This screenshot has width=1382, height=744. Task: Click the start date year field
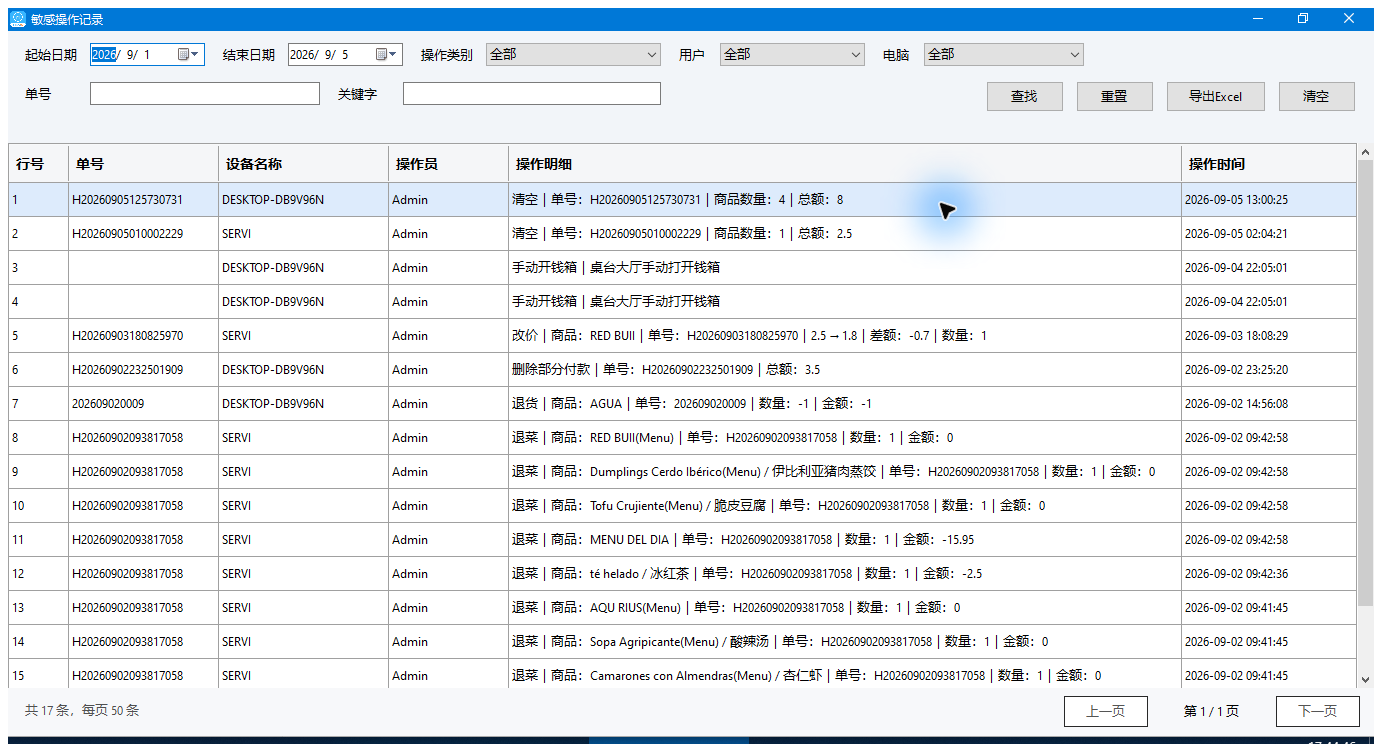coord(104,55)
